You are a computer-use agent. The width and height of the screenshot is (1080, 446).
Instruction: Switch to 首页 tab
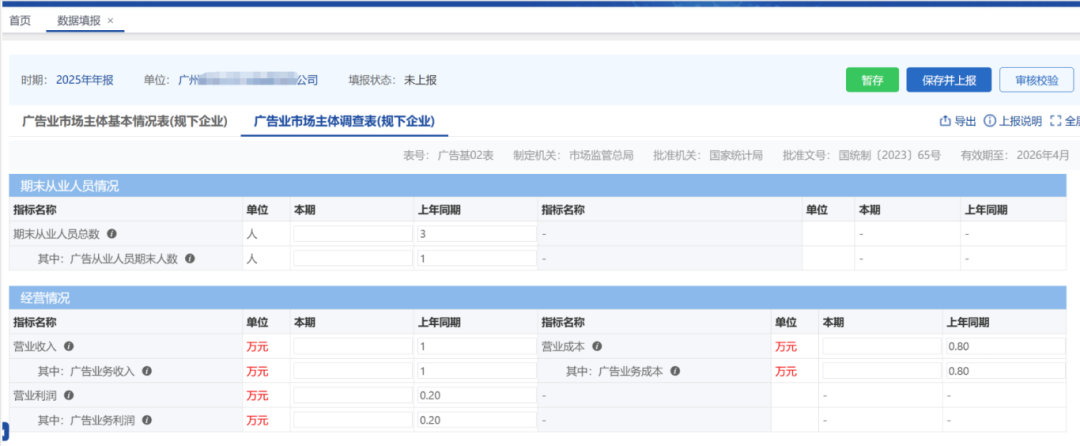[x=20, y=21]
